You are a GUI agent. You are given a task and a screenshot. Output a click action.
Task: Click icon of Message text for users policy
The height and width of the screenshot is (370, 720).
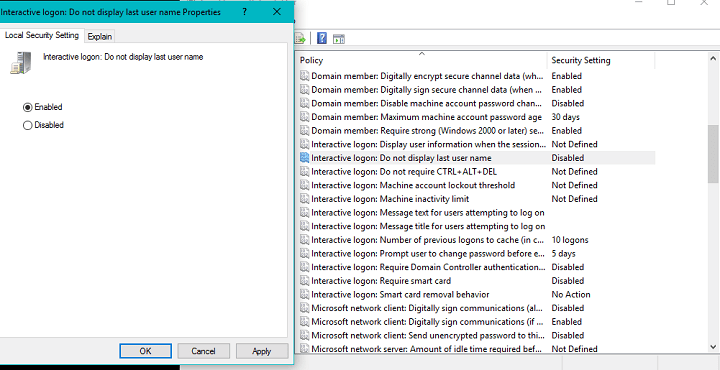coord(304,213)
